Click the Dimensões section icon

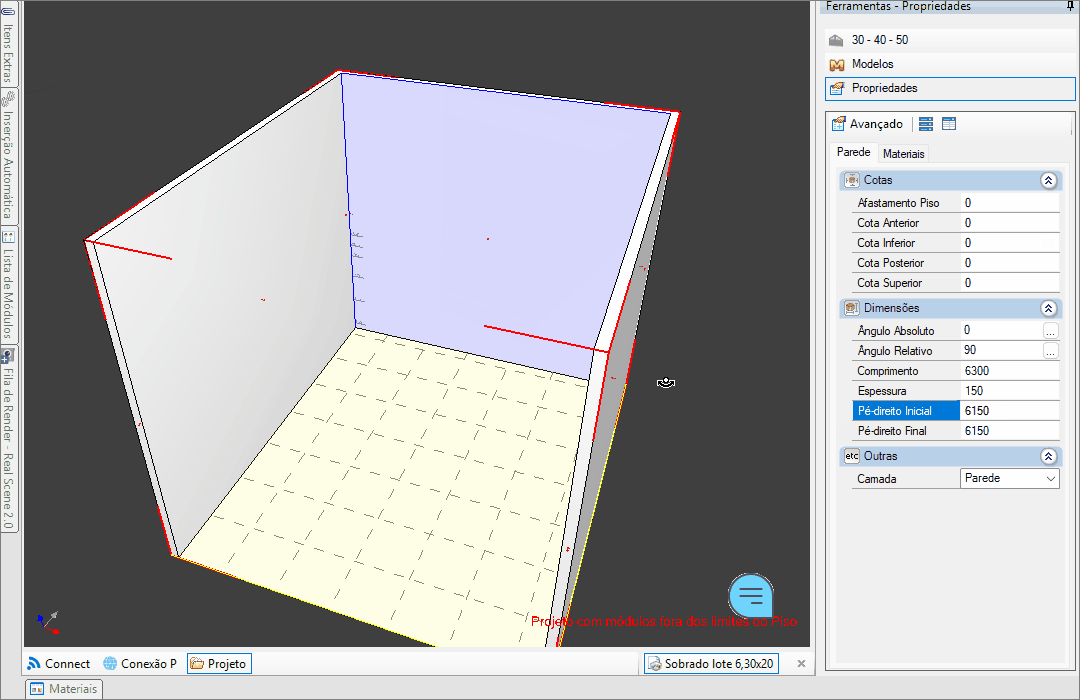852,308
